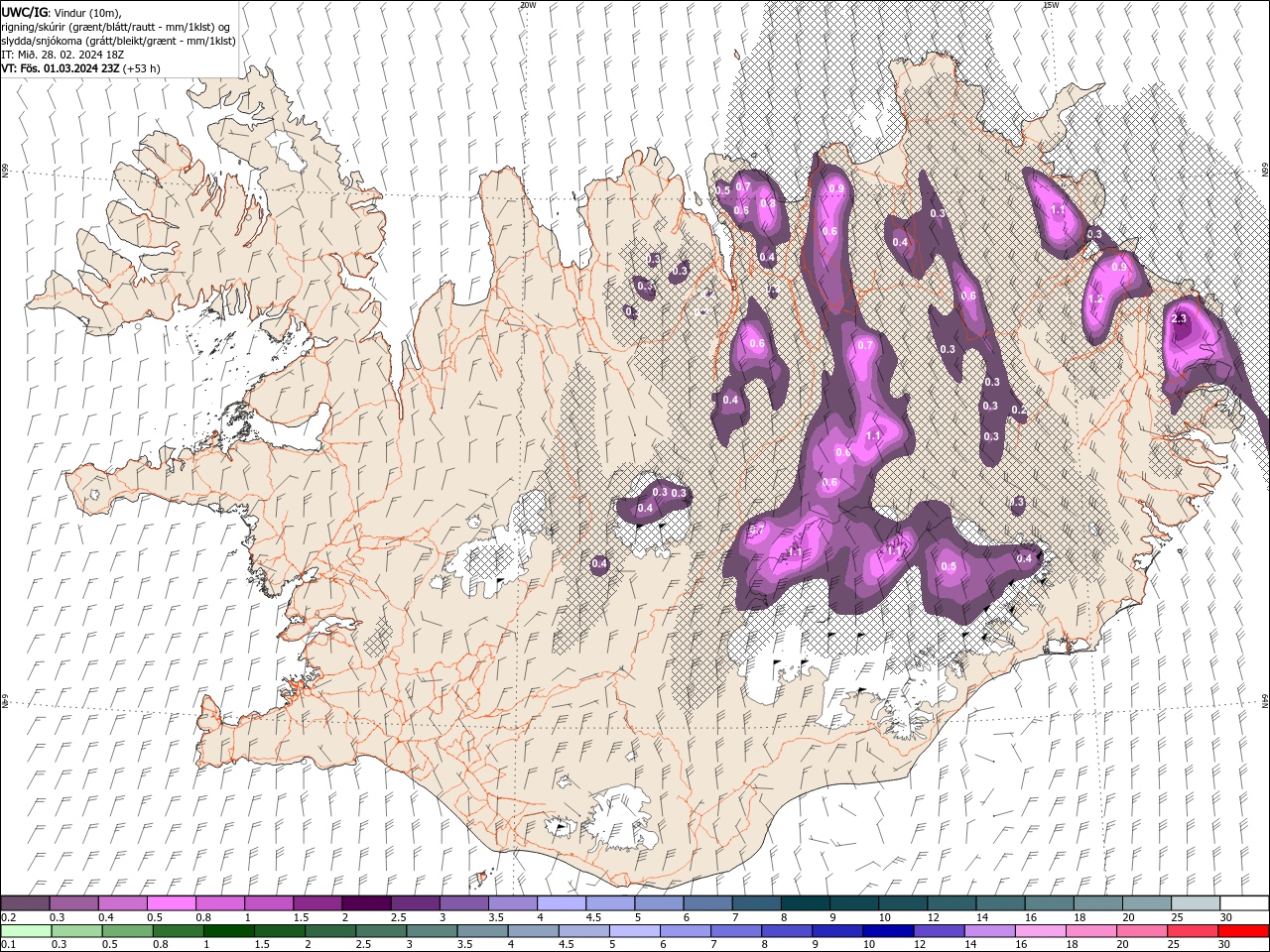Click the "0.1" label on the lower scale
This screenshot has height=952, width=1270.
pos(8,945)
